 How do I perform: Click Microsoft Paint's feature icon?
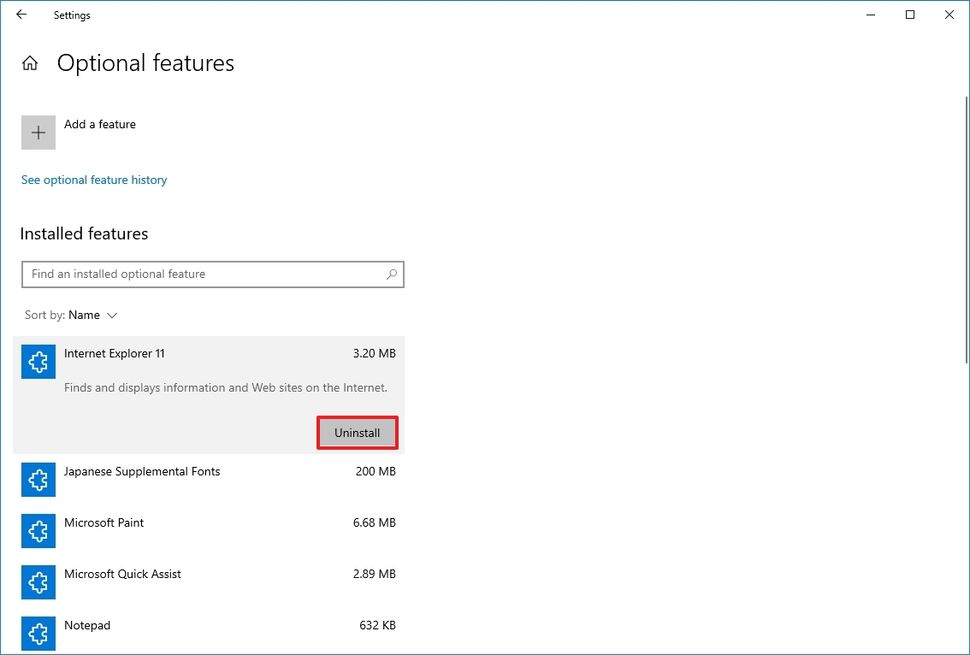coord(38,530)
